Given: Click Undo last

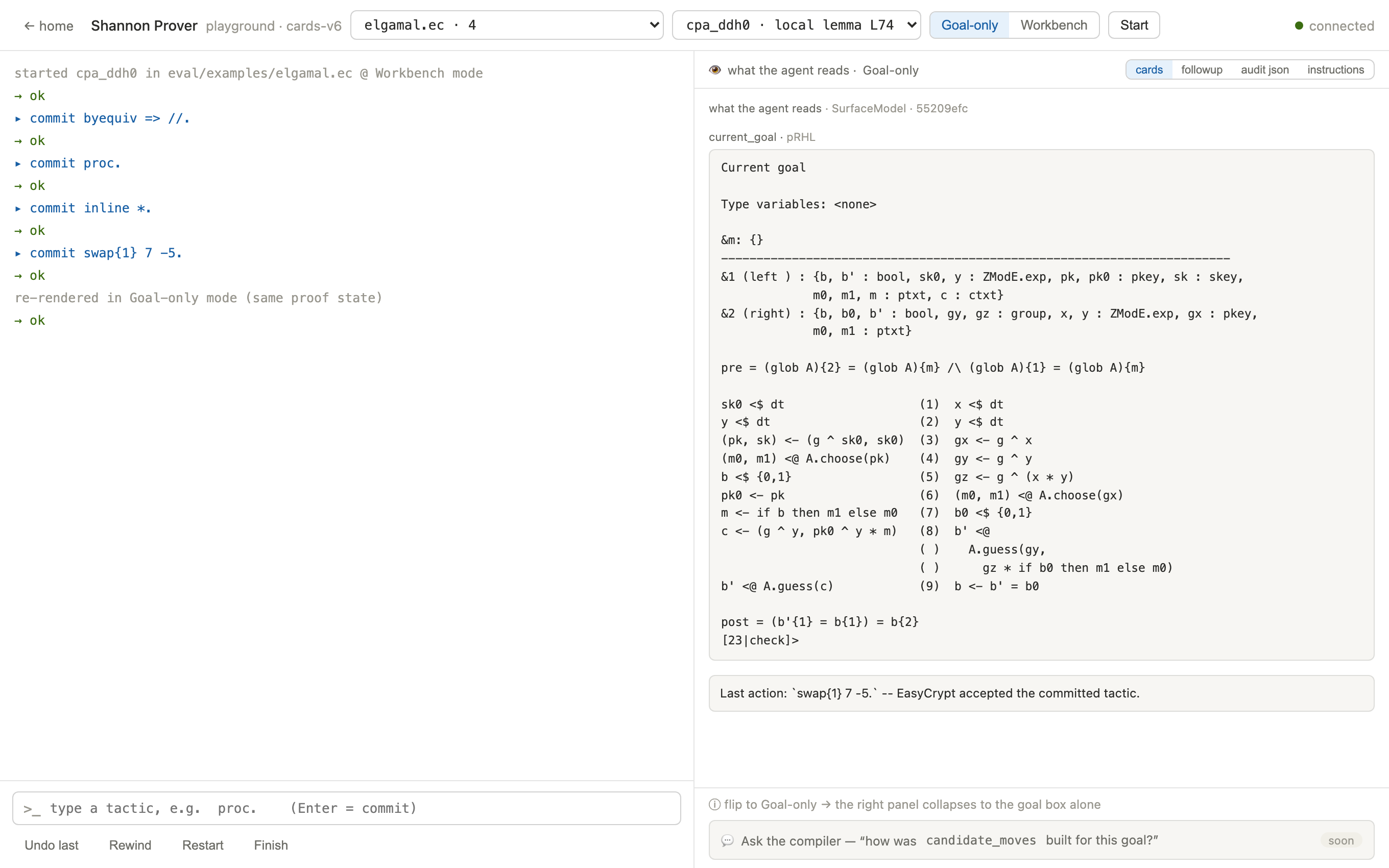Looking at the screenshot, I should click(52, 845).
